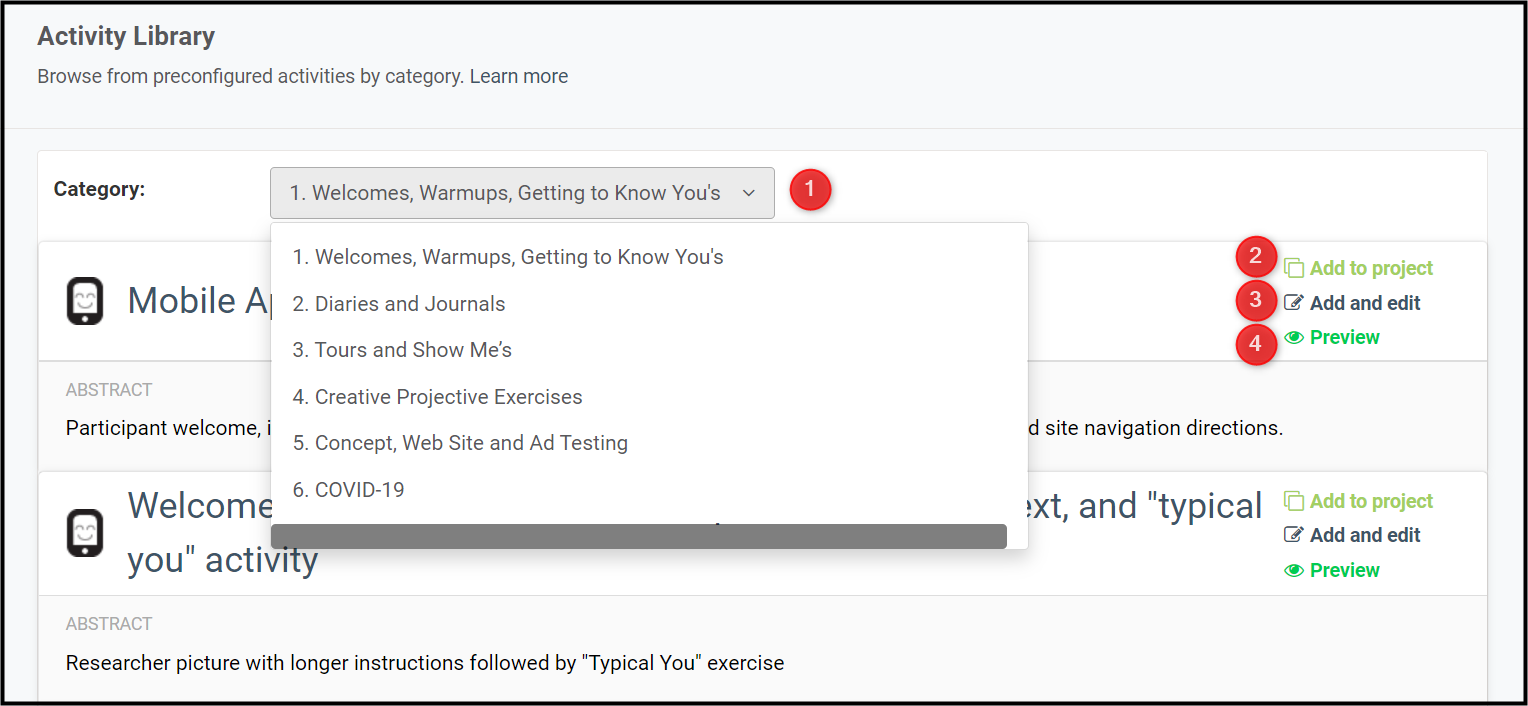Select "4. Creative Projective Exercises"

click(x=437, y=397)
